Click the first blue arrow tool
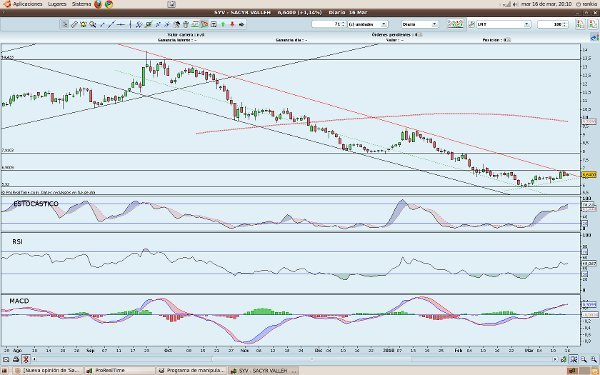The height and width of the screenshot is (375, 600). tap(158, 24)
